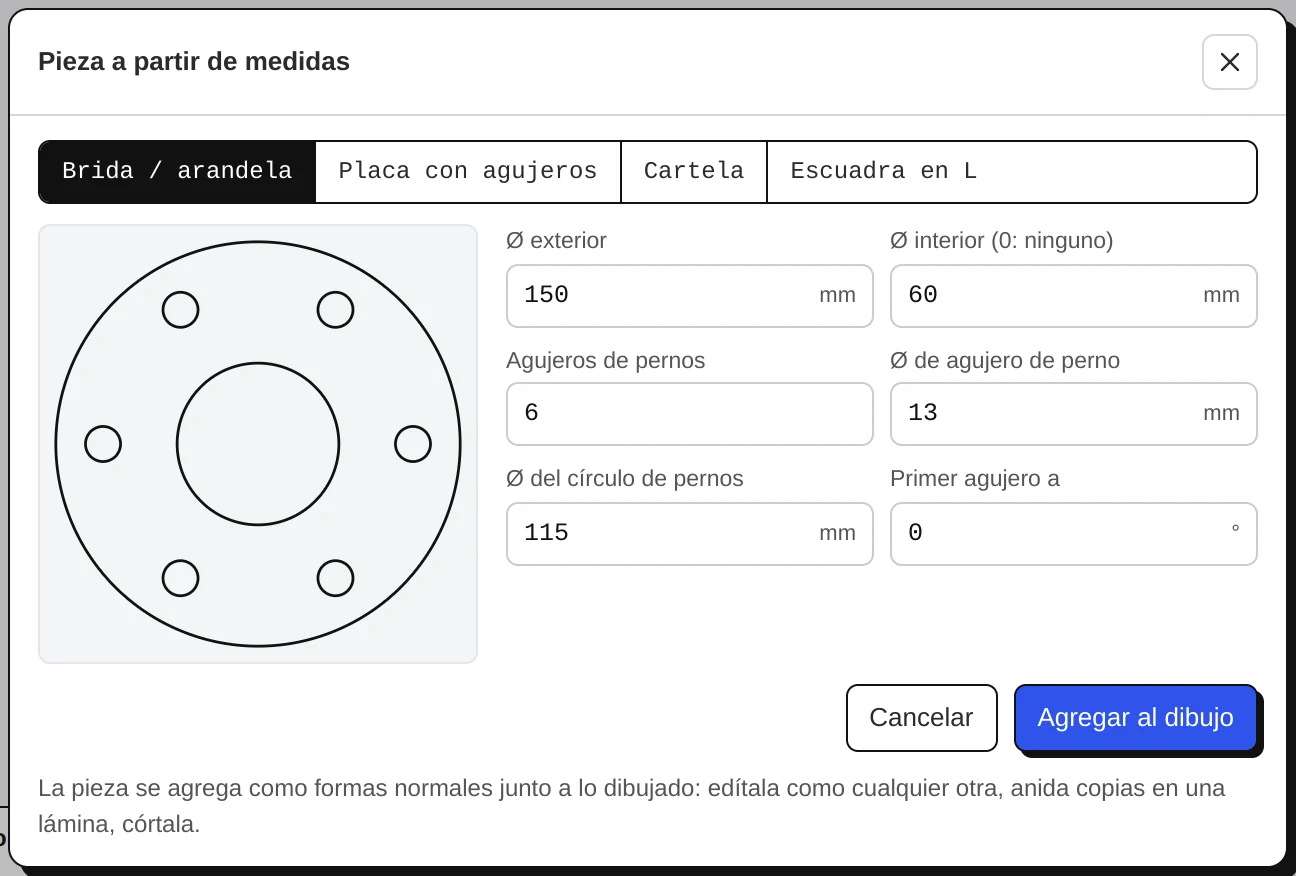Screen dimensions: 1296x876
Task: Select the Brida / arandela tab
Action: (x=177, y=172)
